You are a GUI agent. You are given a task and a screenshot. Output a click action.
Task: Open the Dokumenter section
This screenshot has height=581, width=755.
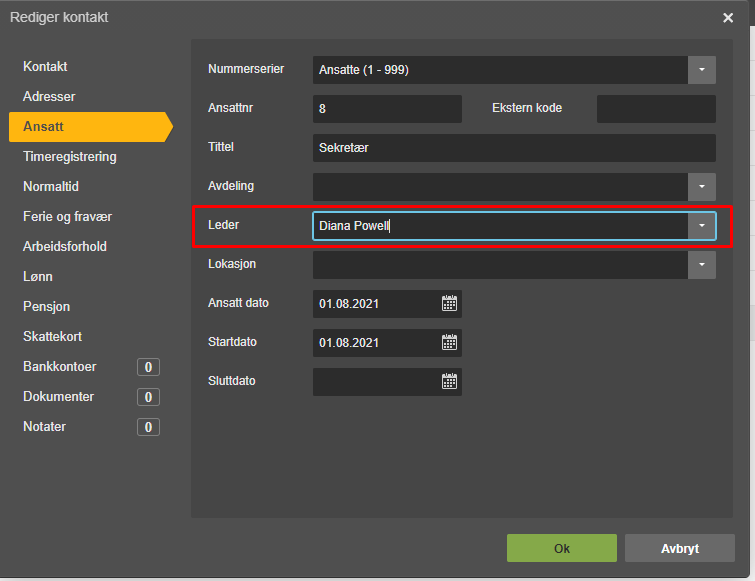pyautogui.click(x=59, y=397)
